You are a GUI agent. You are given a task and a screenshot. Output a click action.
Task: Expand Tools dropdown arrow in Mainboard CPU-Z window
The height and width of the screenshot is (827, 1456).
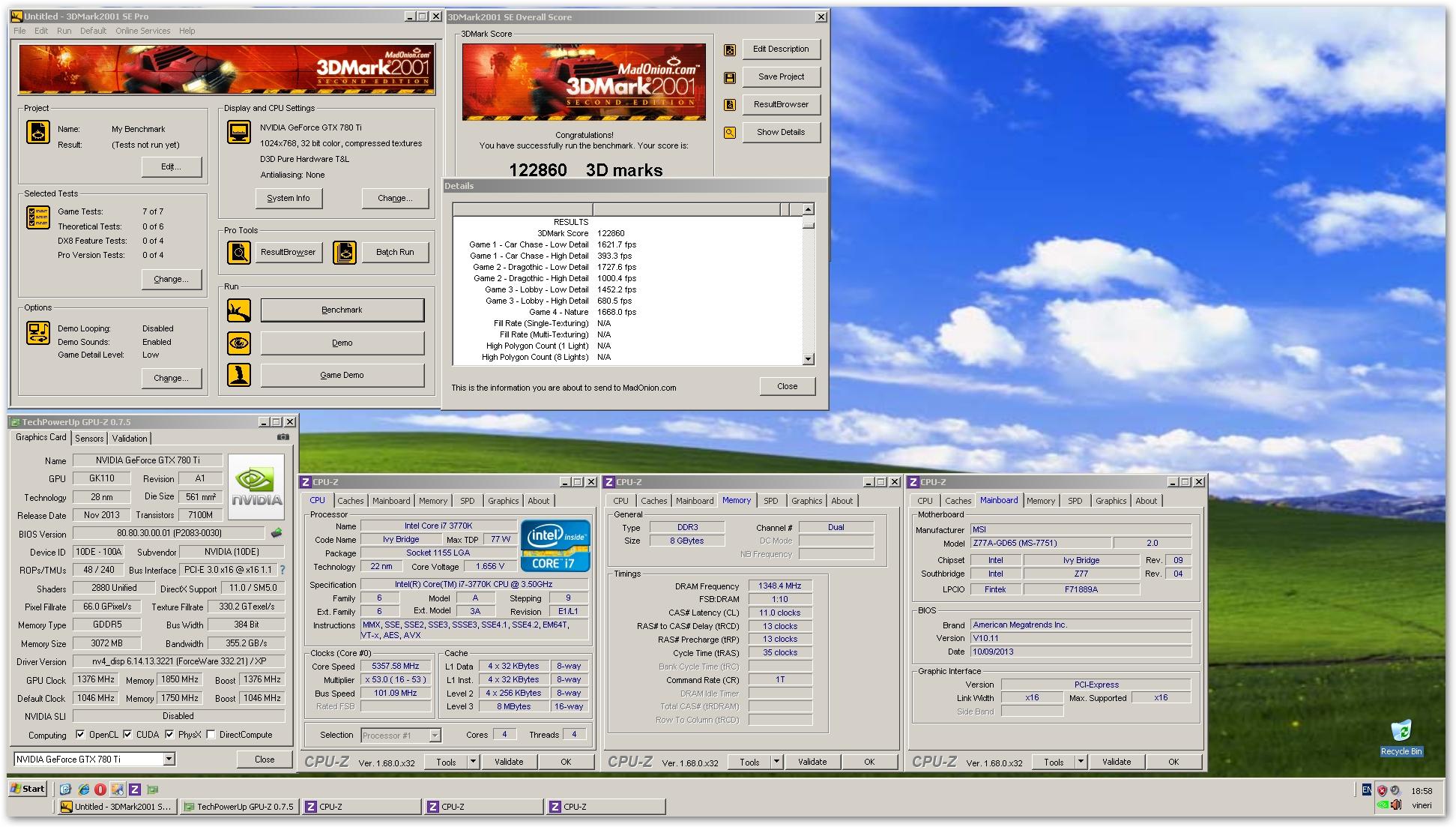pos(1081,762)
